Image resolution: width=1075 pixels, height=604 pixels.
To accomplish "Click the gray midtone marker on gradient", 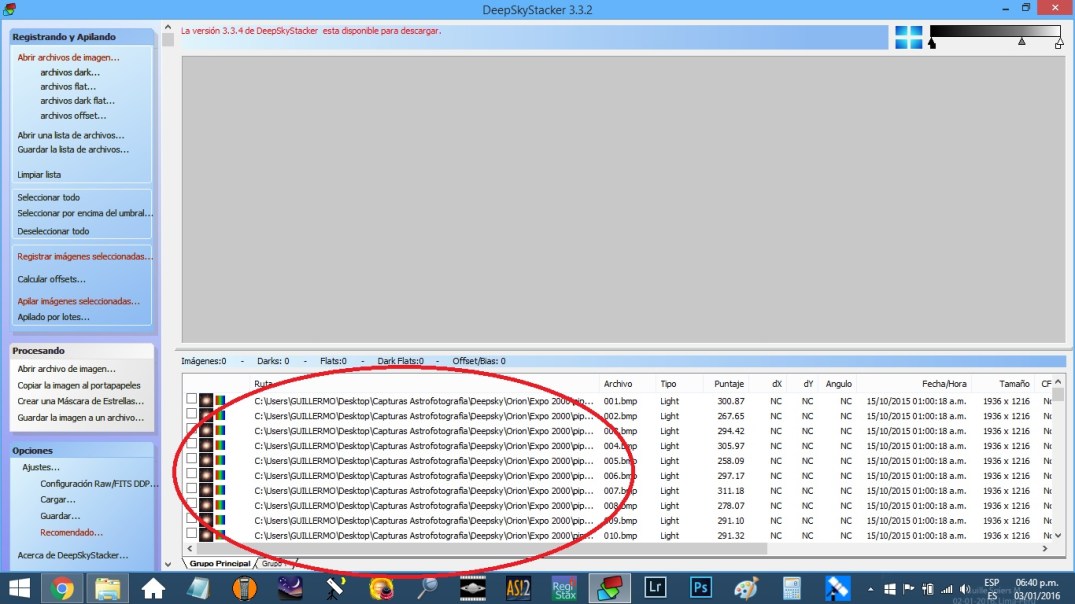I will click(1021, 42).
